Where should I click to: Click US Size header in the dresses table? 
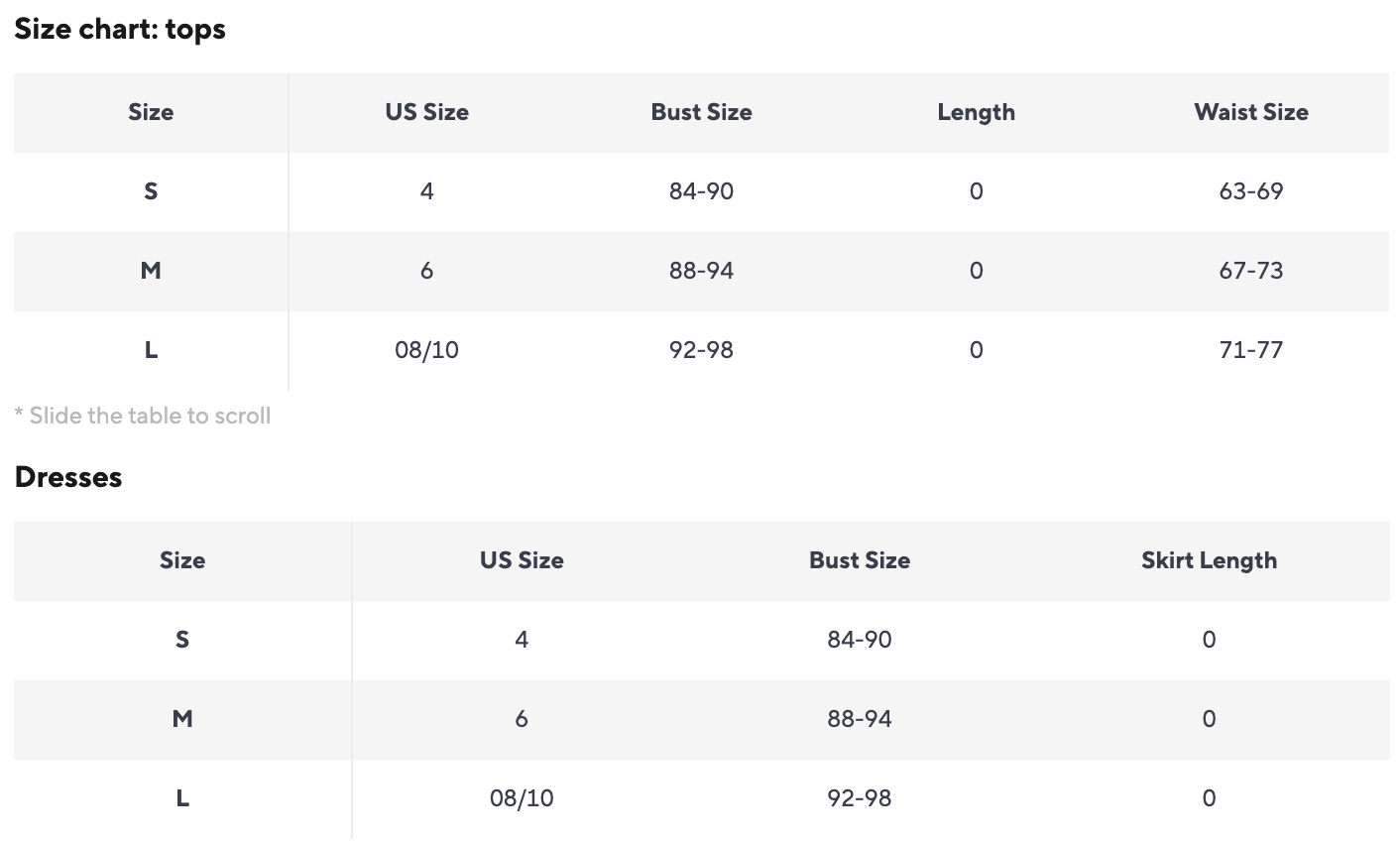tap(522, 560)
